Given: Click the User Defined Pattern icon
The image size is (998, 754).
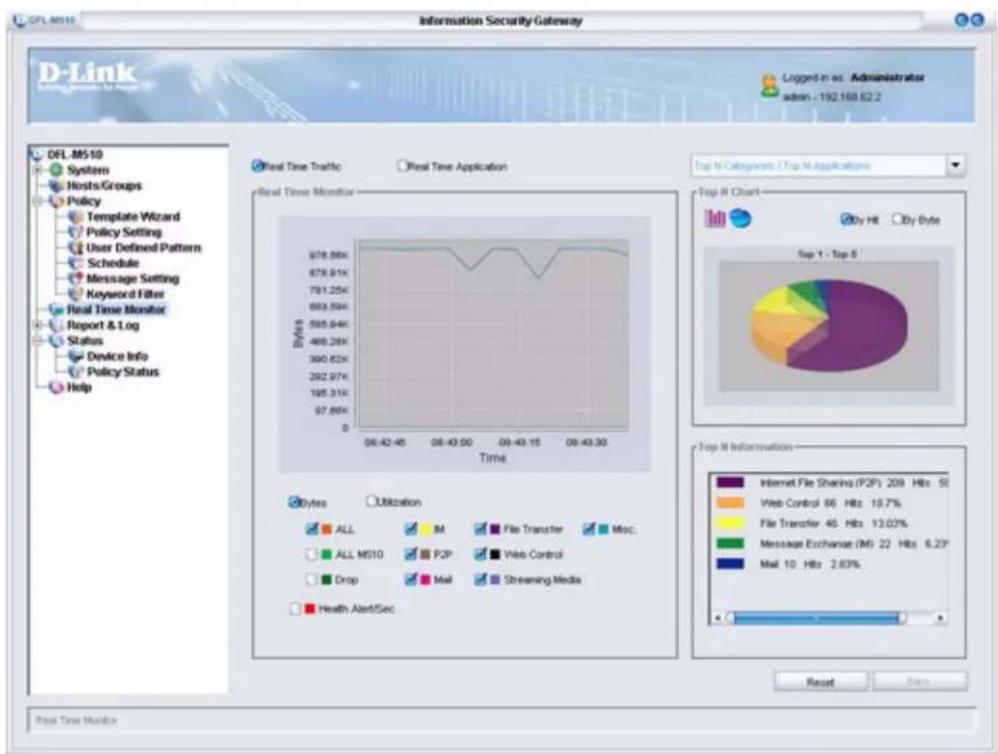Looking at the screenshot, I should [x=76, y=248].
